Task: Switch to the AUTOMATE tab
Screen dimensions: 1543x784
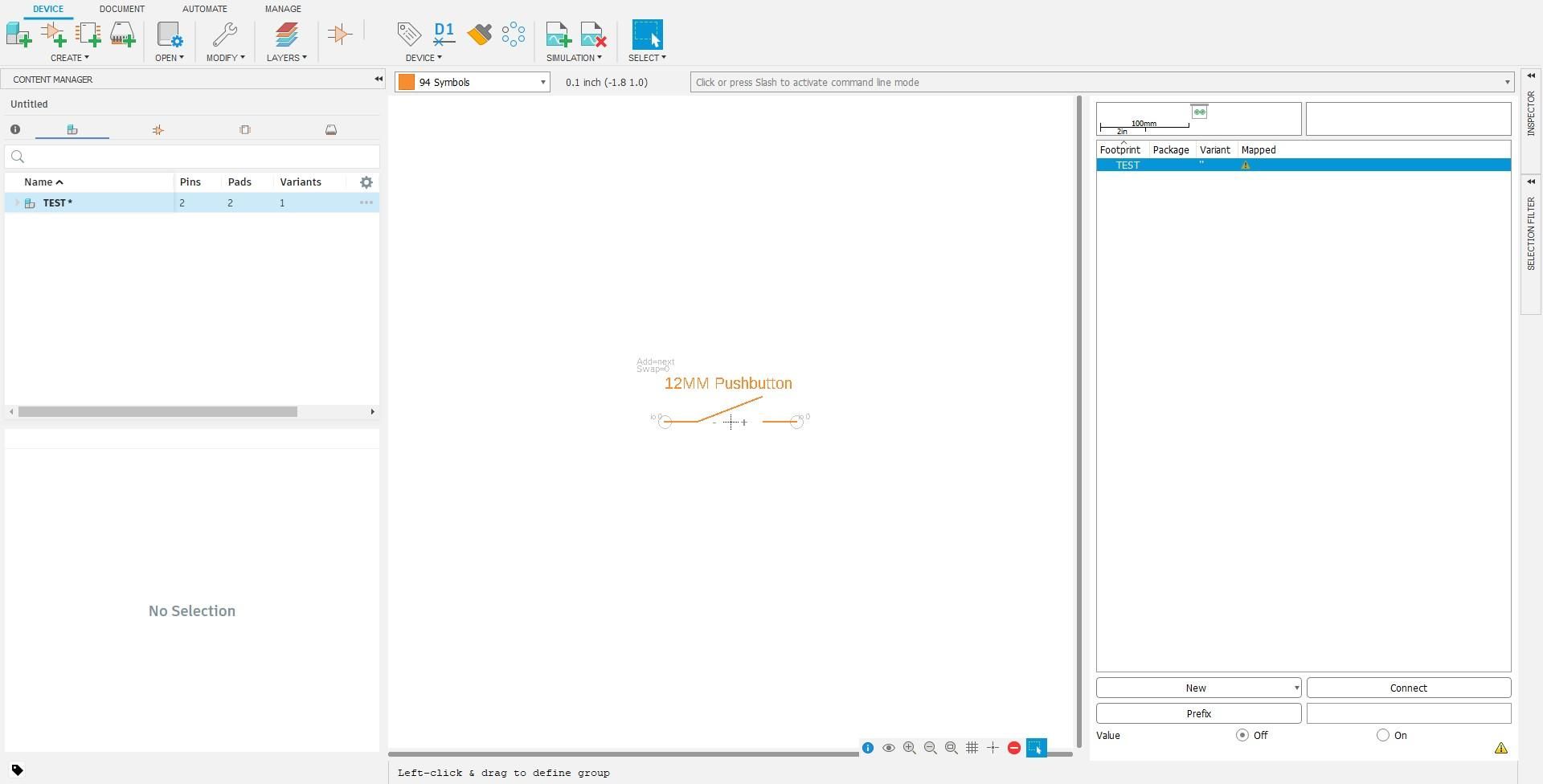Action: pos(205,9)
